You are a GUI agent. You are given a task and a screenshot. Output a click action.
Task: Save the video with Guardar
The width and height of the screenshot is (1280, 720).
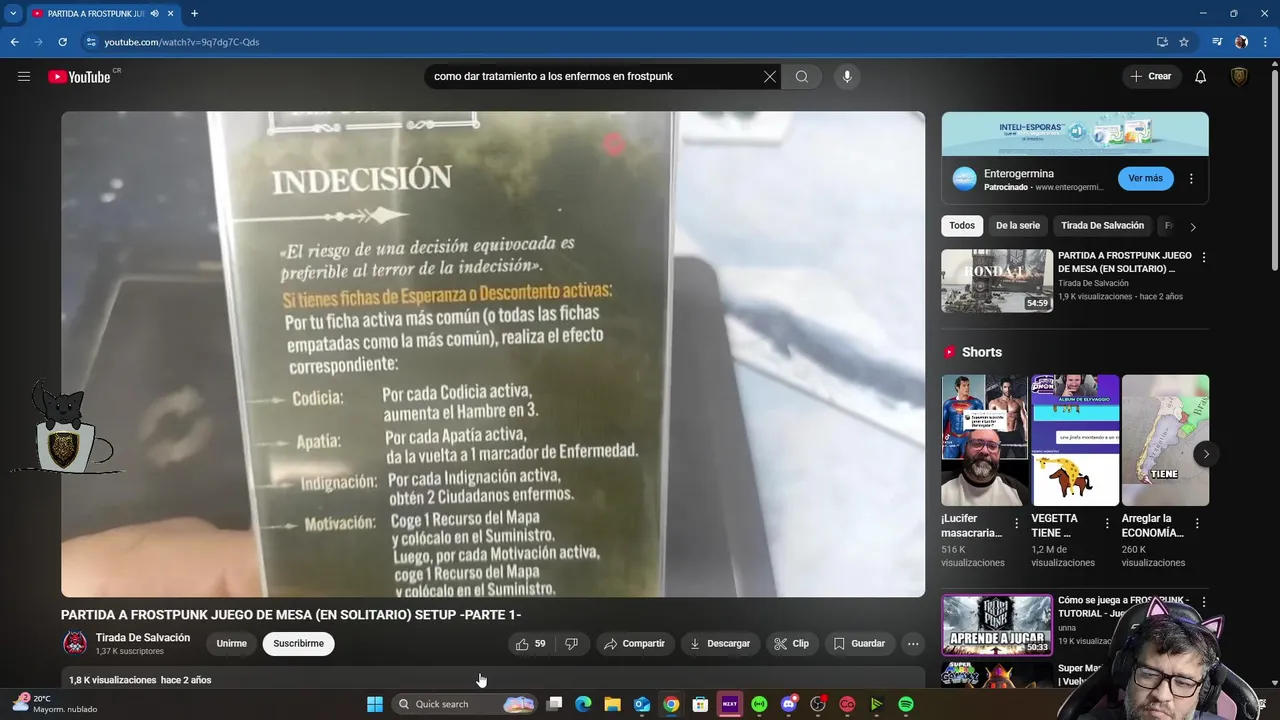[859, 644]
